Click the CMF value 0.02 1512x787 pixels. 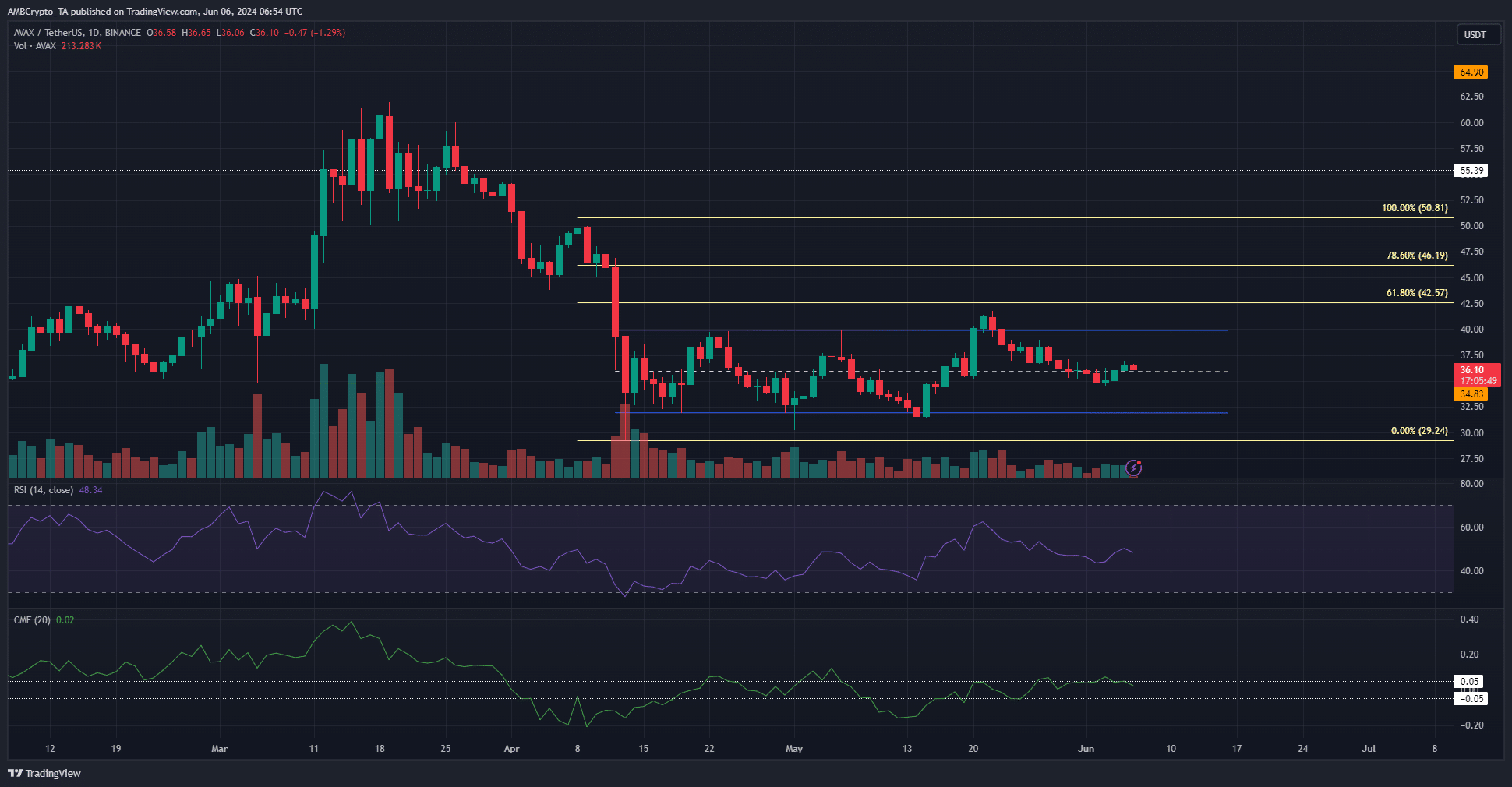click(x=65, y=620)
